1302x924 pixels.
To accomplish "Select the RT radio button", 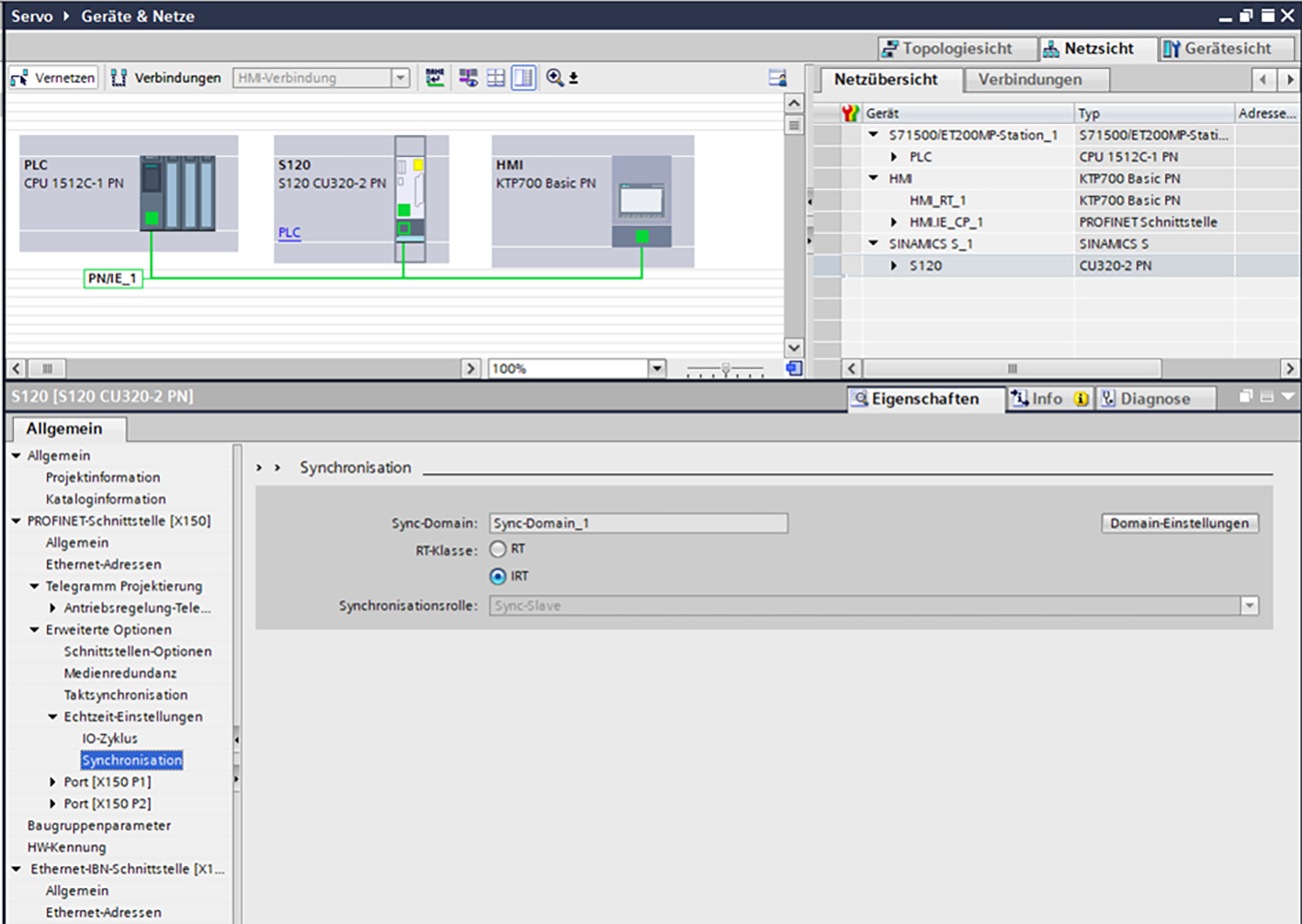I will 498,549.
